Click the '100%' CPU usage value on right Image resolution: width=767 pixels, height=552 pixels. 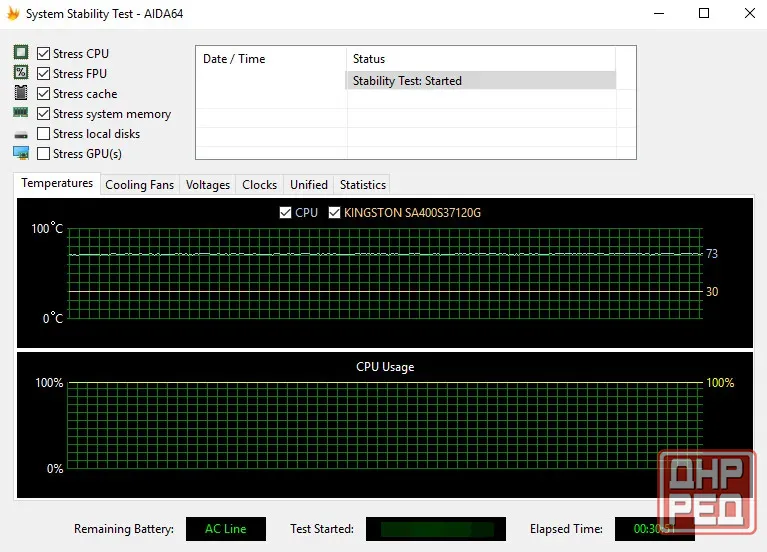tap(720, 383)
